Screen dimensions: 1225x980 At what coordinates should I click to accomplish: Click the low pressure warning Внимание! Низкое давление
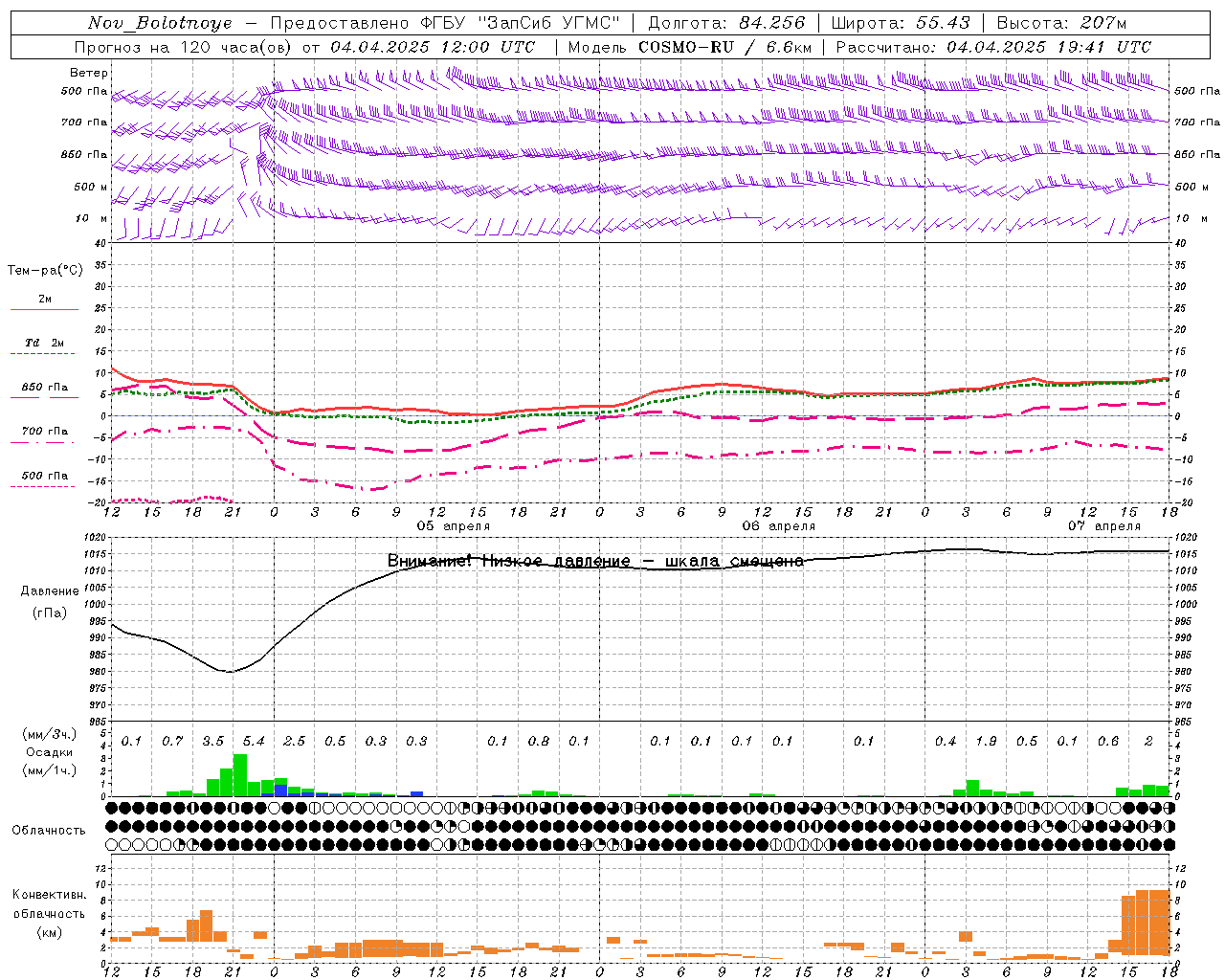click(x=509, y=561)
